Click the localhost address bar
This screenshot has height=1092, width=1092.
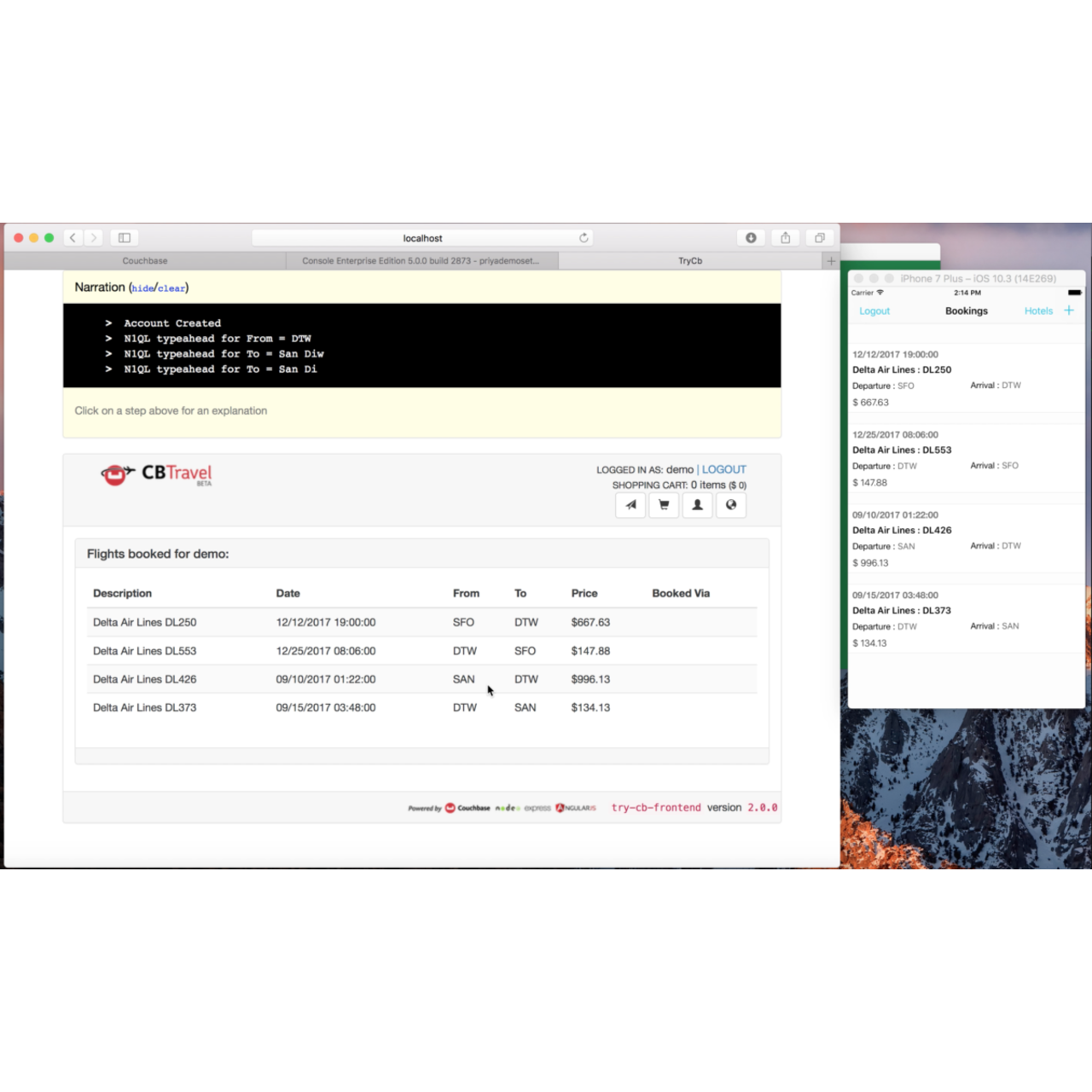(422, 238)
